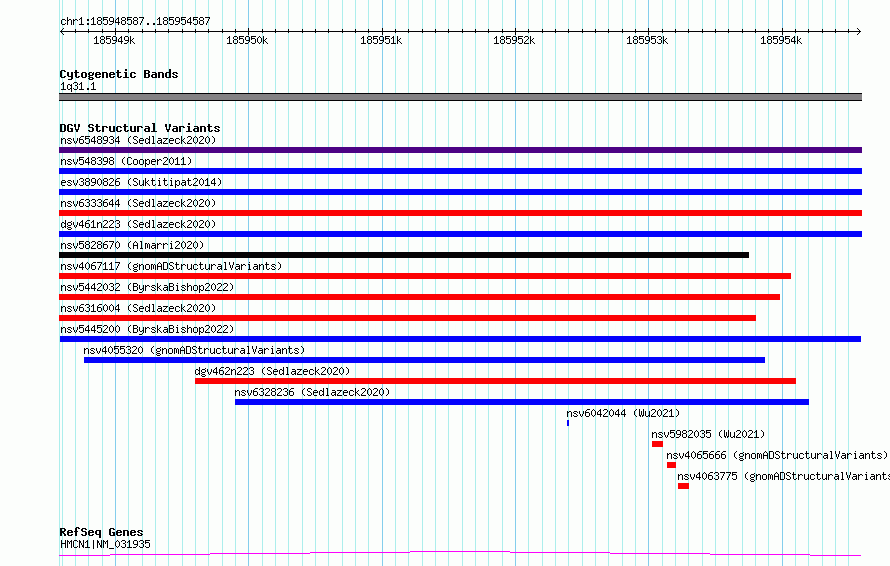This screenshot has width=890, height=566.
Task: Click the DGV Structural Variants heading
Action: (x=140, y=128)
